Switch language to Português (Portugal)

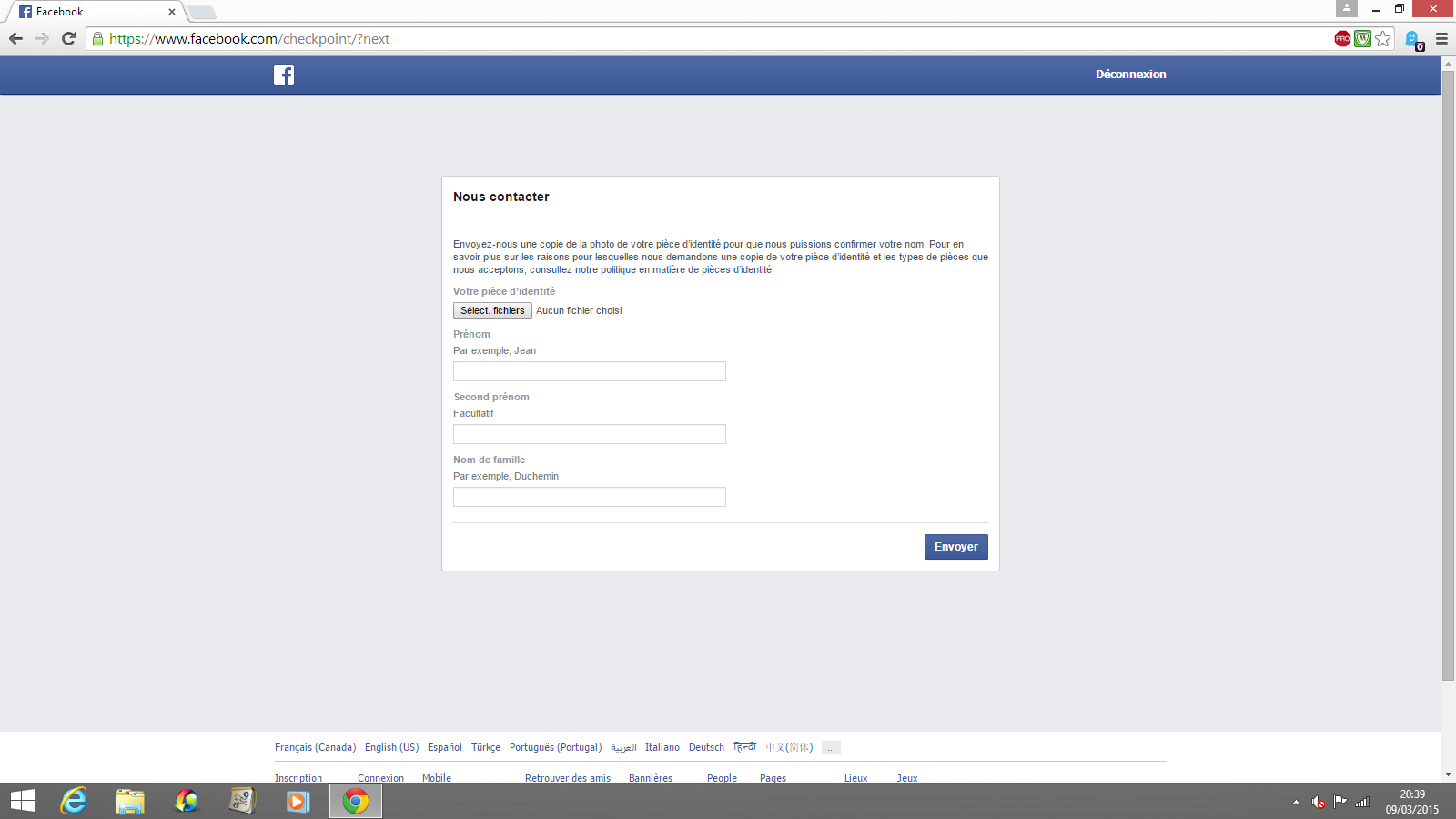[x=555, y=747]
